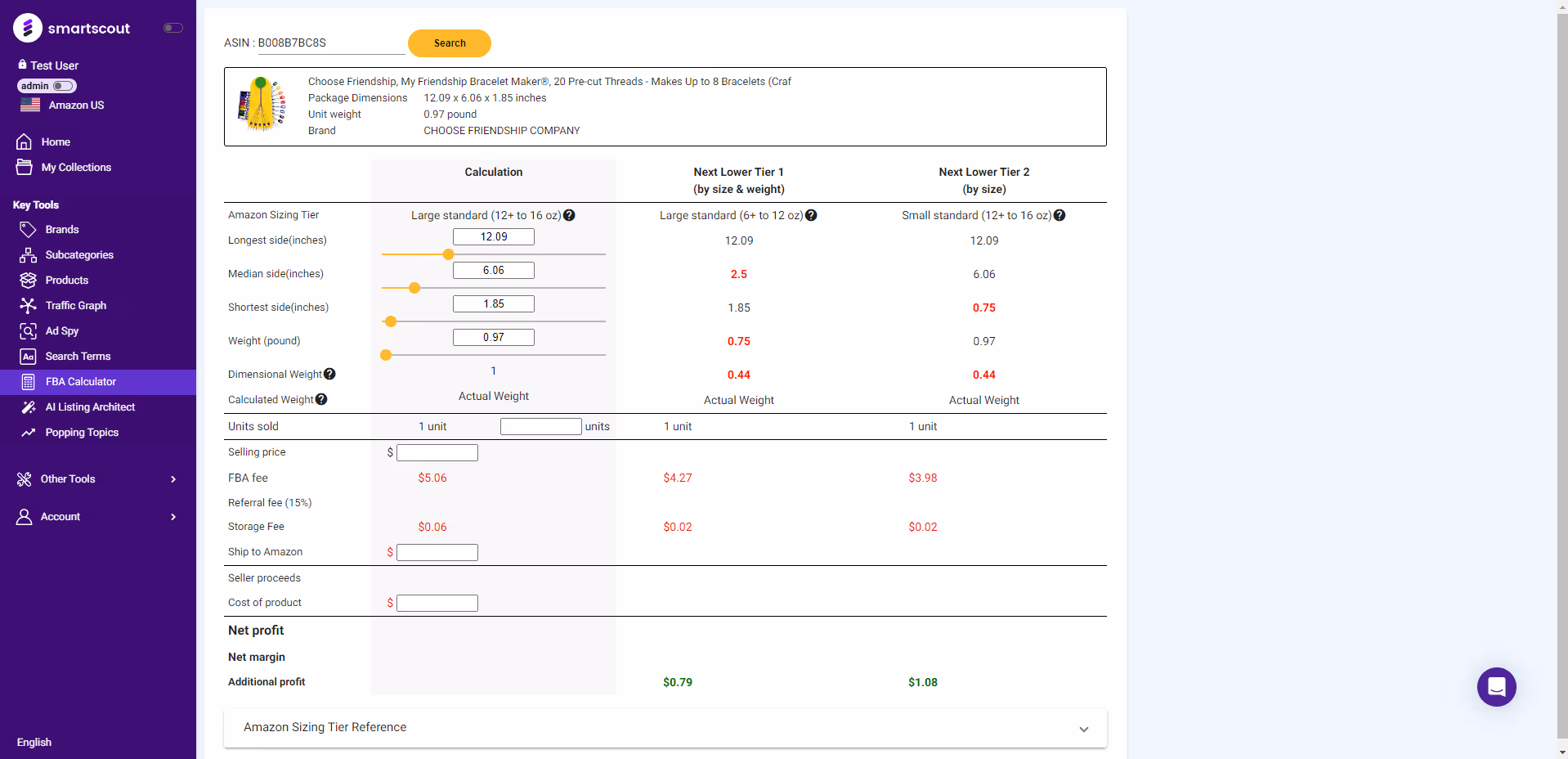Expand the Account chevron arrow
Screen dimensions: 1568x759
173,516
